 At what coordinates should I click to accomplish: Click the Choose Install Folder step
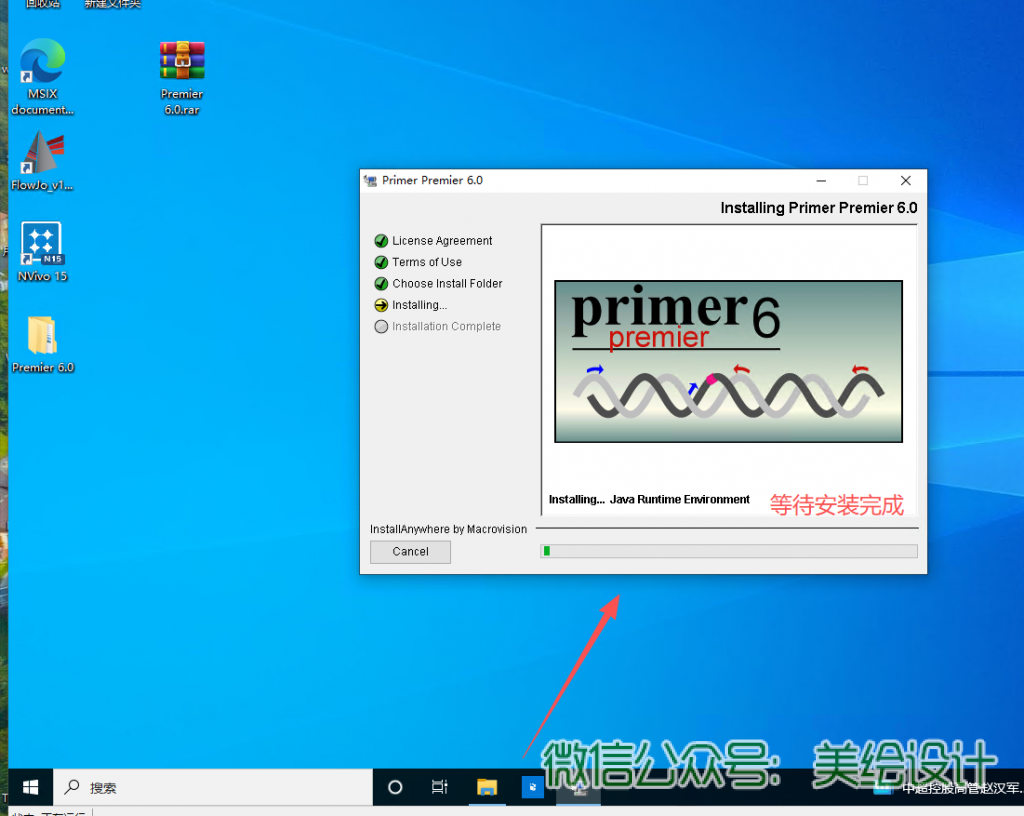[x=446, y=284]
